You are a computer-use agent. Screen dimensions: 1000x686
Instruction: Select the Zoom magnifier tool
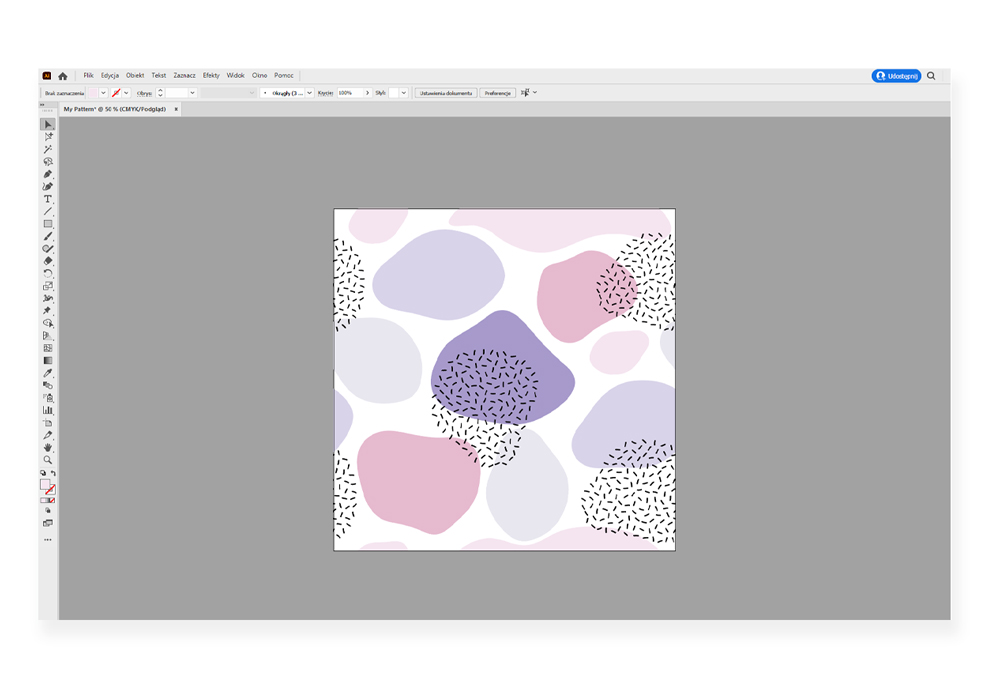click(x=47, y=460)
